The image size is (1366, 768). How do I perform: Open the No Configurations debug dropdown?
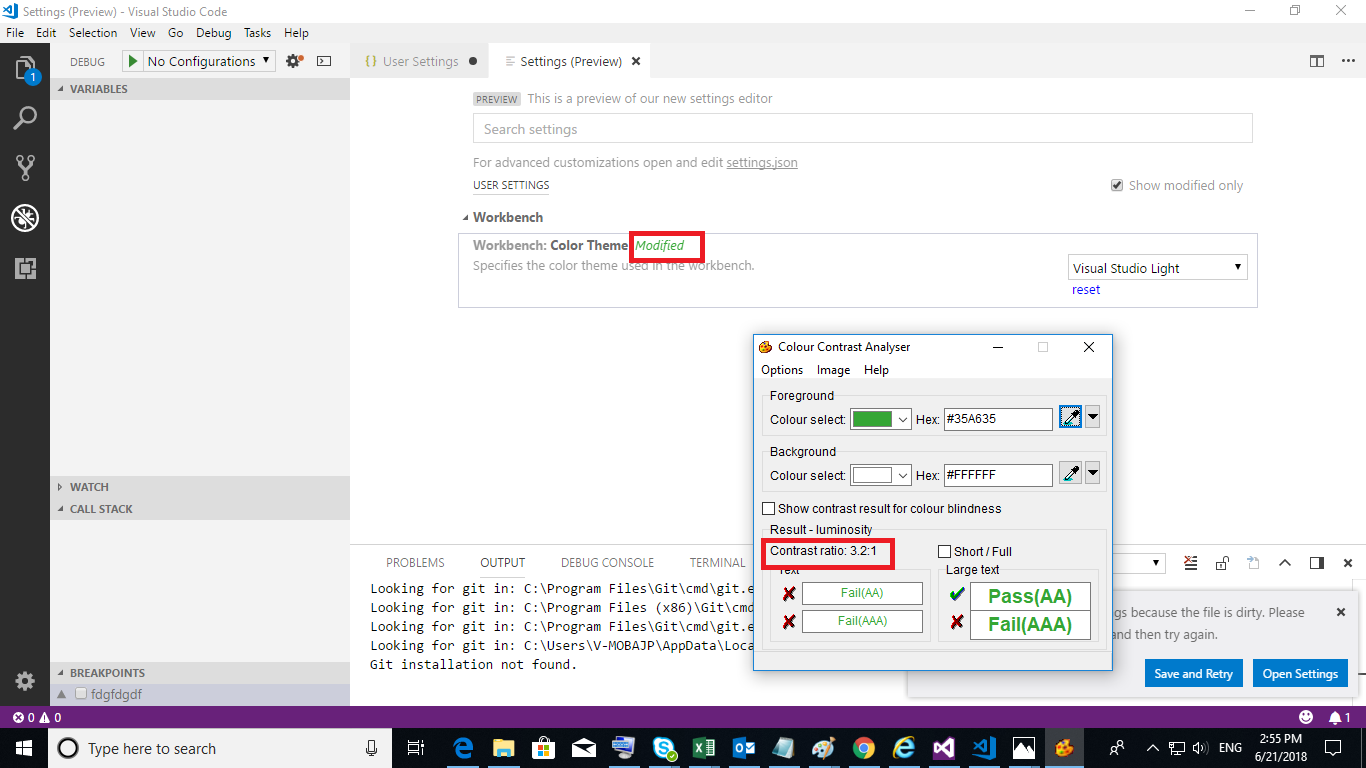pos(209,61)
